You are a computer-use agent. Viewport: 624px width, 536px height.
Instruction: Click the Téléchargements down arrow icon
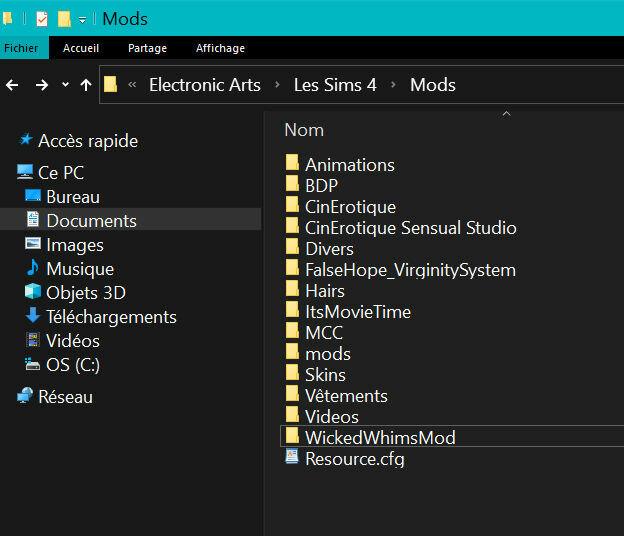[33, 315]
